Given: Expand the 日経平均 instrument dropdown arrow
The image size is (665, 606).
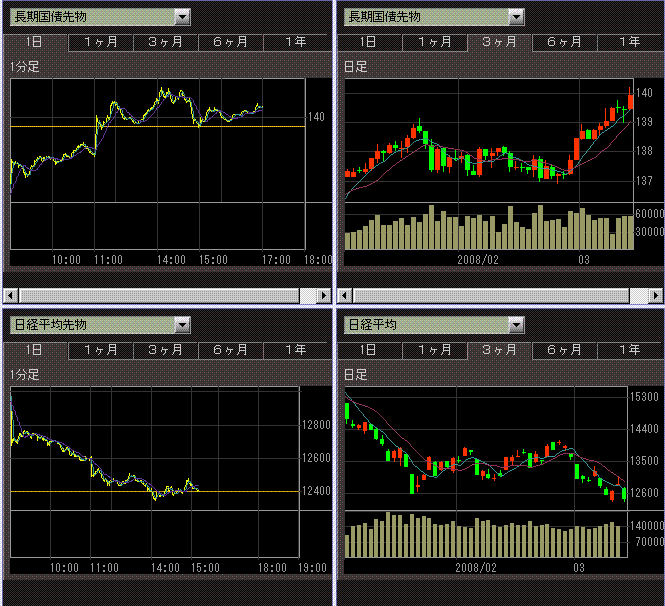Looking at the screenshot, I should click(515, 325).
